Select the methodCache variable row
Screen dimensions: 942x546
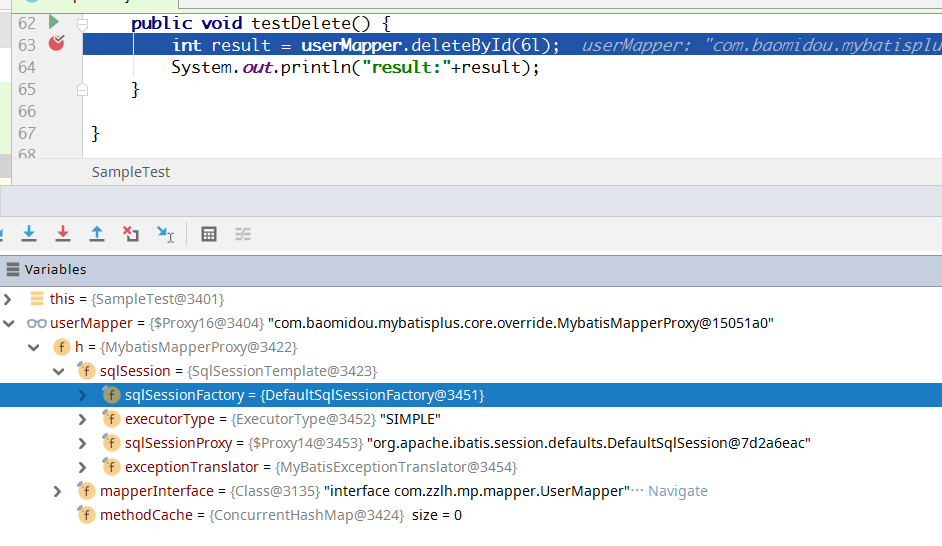[x=471, y=515]
